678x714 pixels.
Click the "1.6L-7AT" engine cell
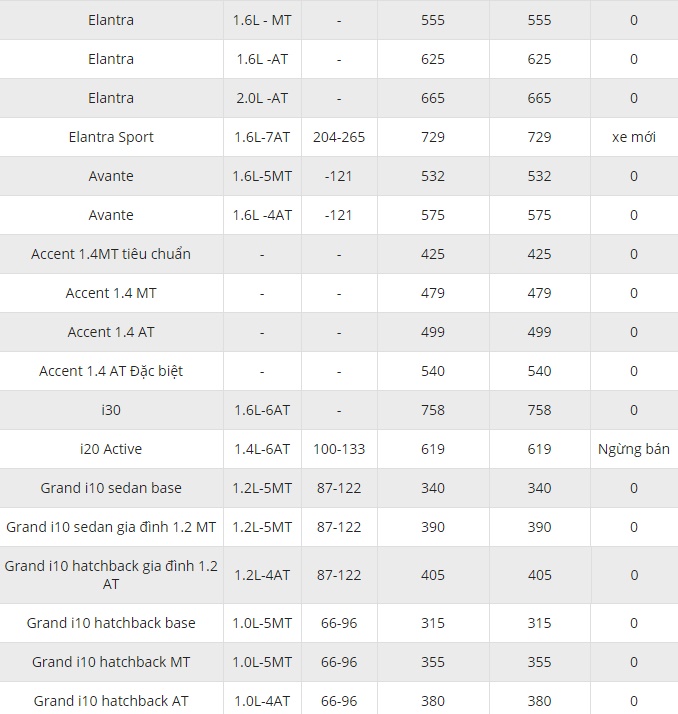coord(262,137)
